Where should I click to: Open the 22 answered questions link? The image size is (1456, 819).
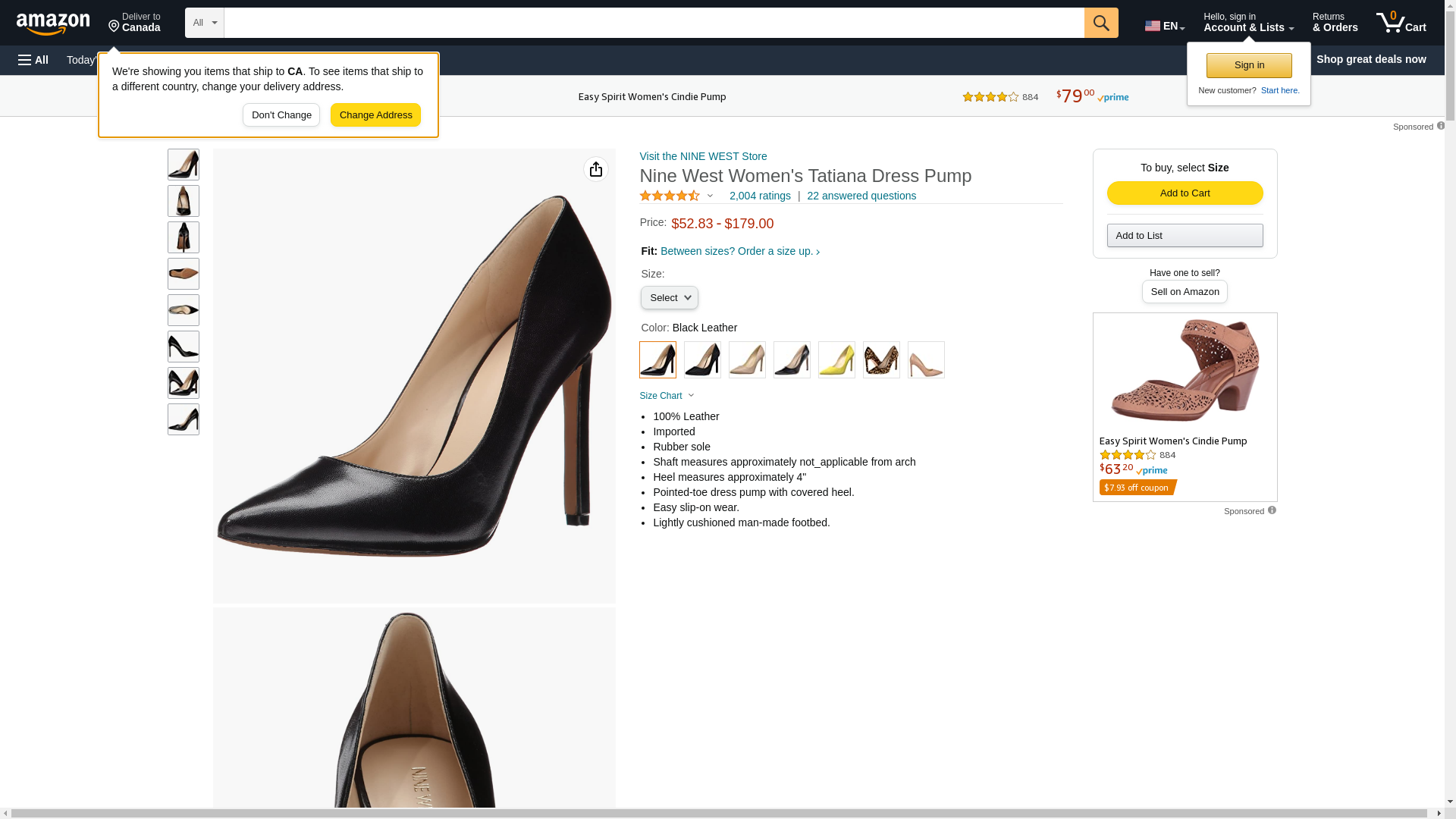click(x=861, y=196)
